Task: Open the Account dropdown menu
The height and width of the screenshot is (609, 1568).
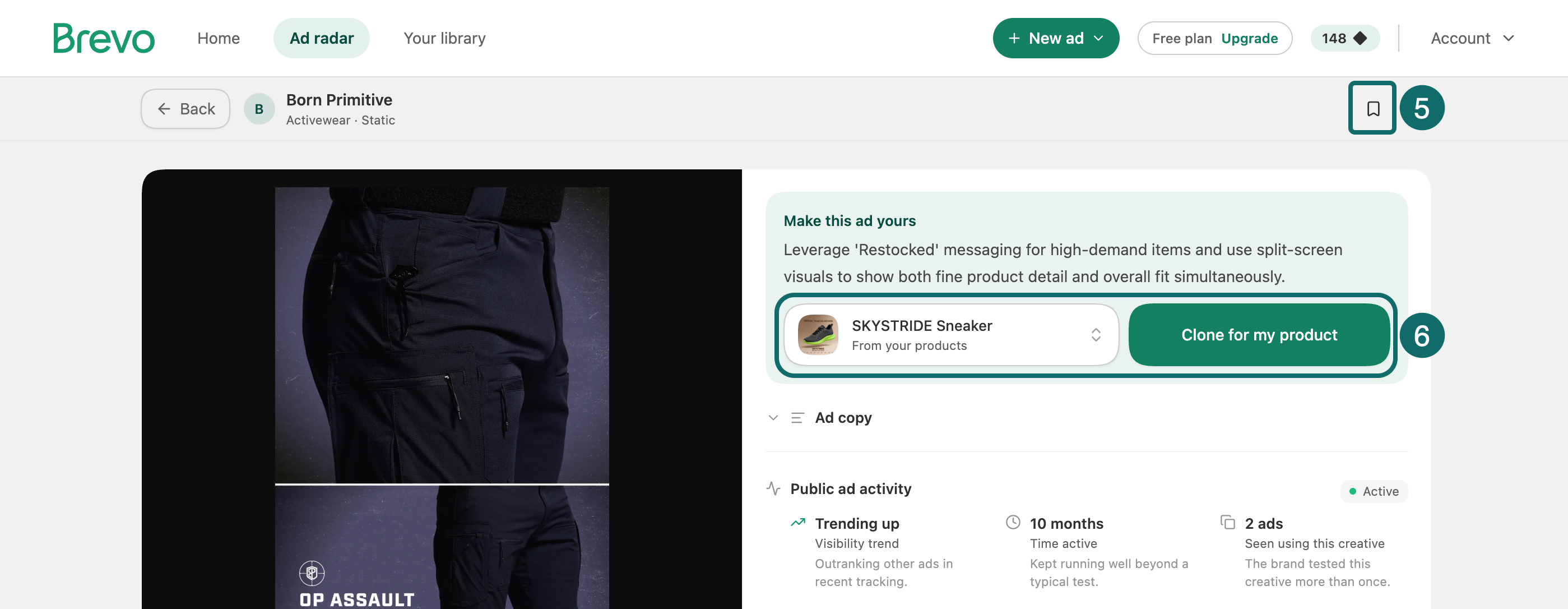Action: [x=1472, y=38]
